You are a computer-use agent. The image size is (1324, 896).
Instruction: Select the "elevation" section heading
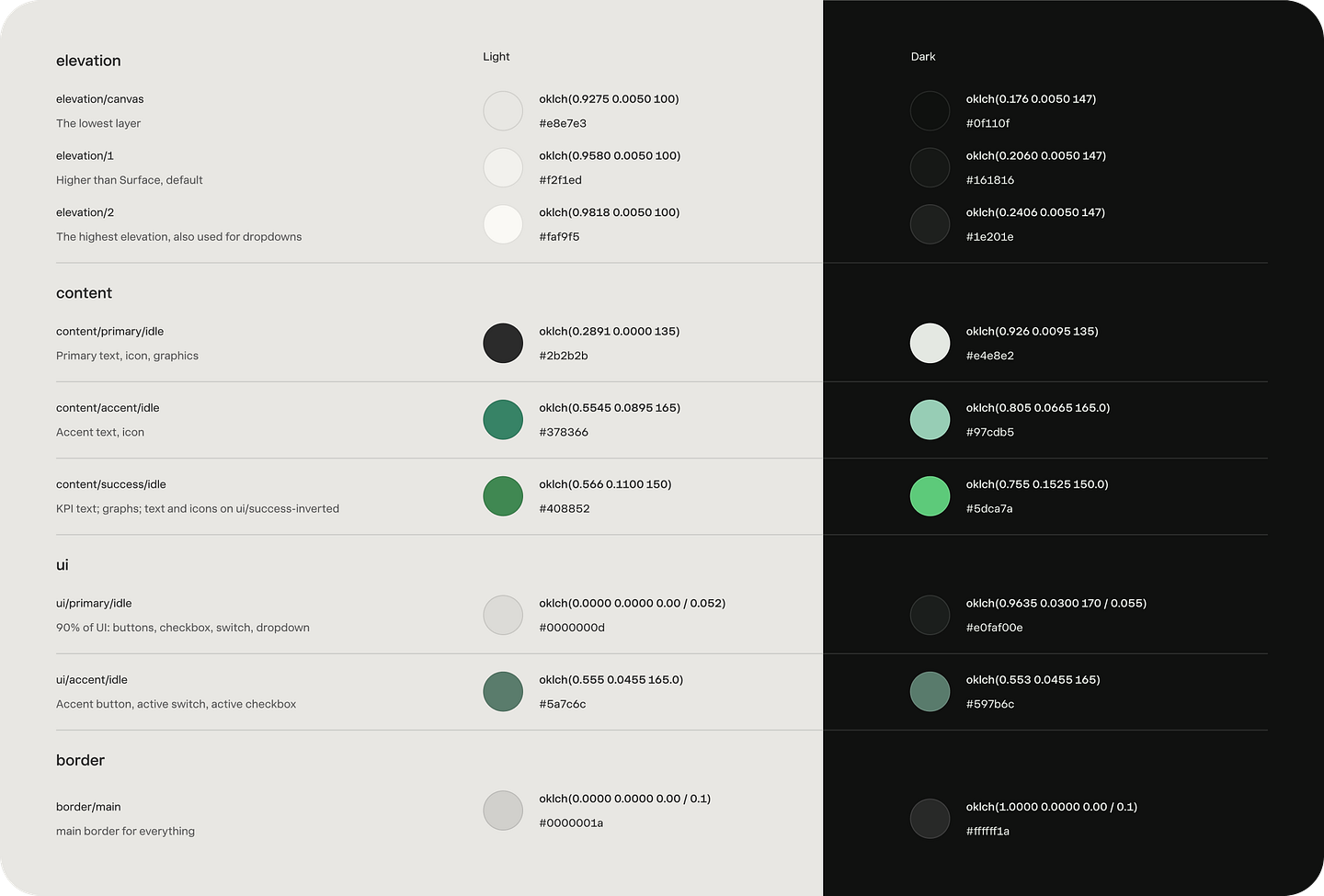[88, 61]
